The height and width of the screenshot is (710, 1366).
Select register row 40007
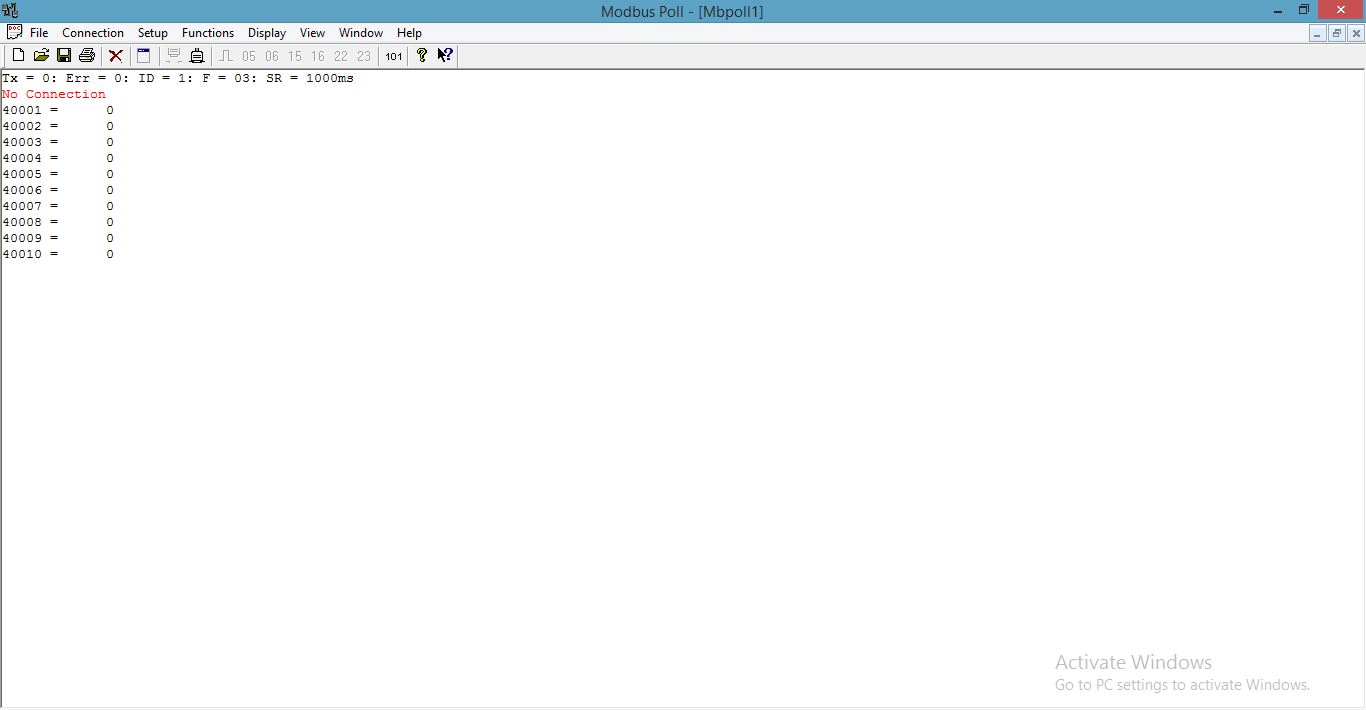pyautogui.click(x=58, y=206)
